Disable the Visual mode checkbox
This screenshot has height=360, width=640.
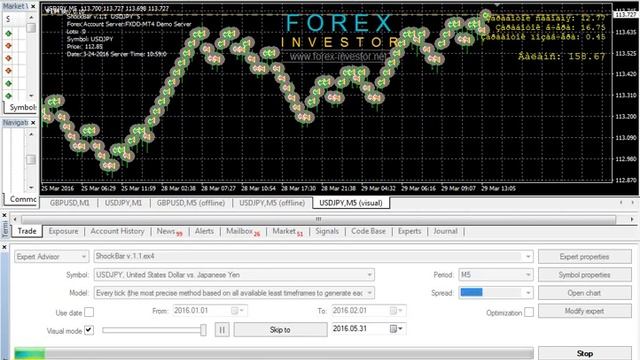tap(89, 330)
